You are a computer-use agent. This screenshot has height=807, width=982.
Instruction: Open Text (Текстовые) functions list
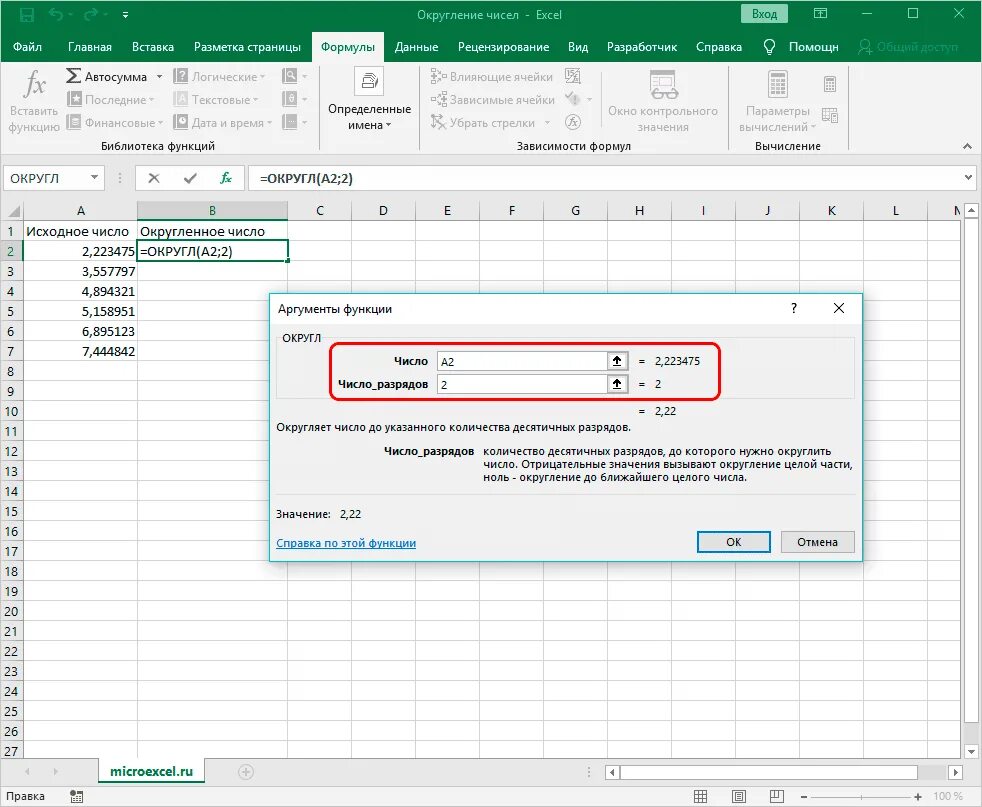pos(215,100)
